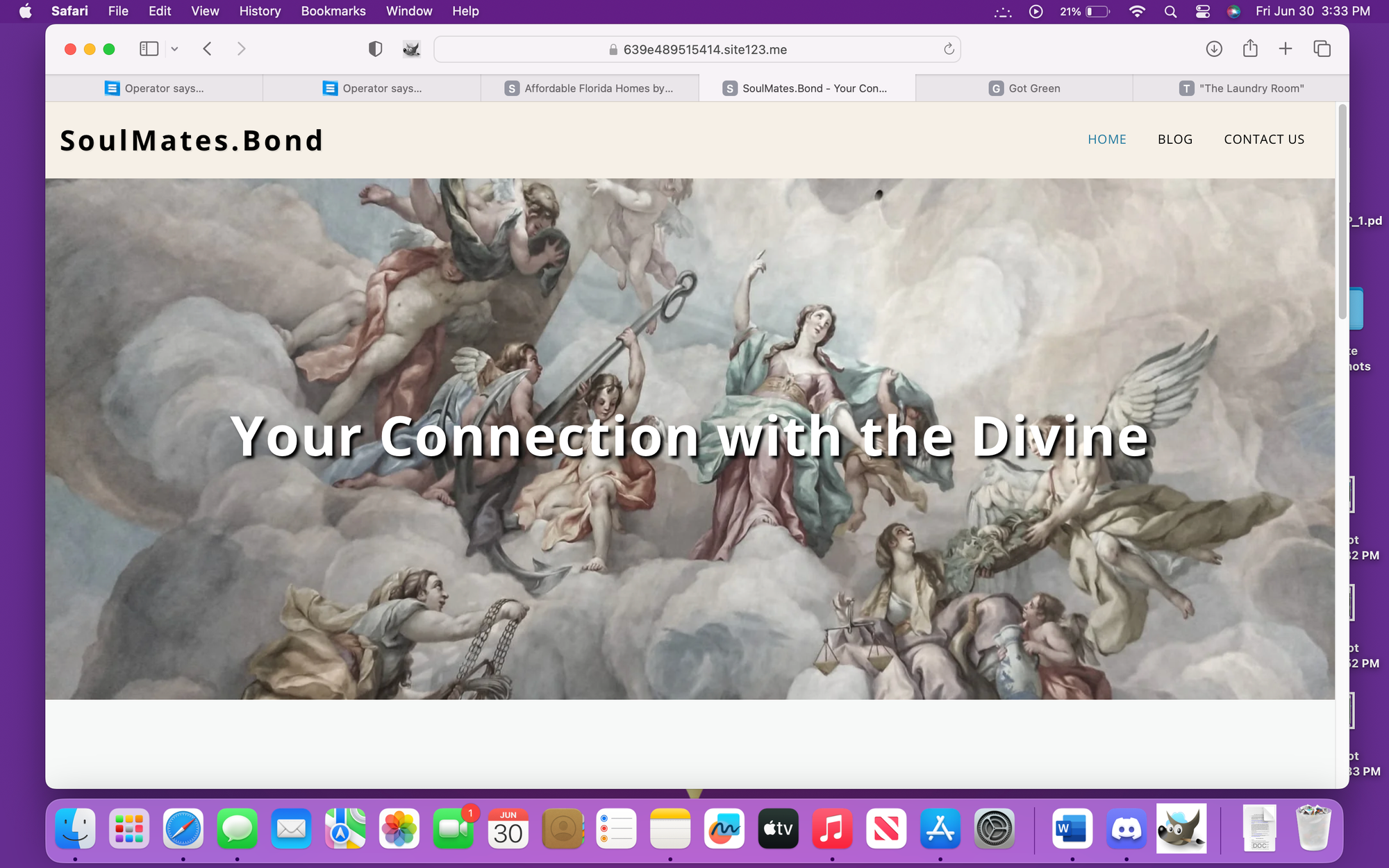Open the Safari menu

pyautogui.click(x=69, y=11)
